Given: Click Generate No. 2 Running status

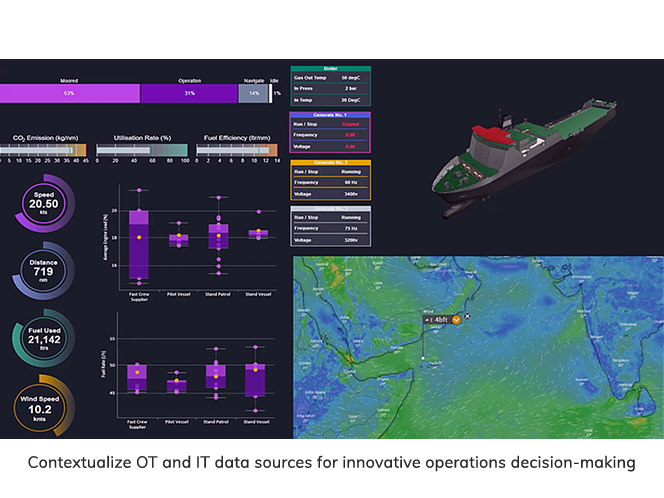Looking at the screenshot, I should pos(349,172).
